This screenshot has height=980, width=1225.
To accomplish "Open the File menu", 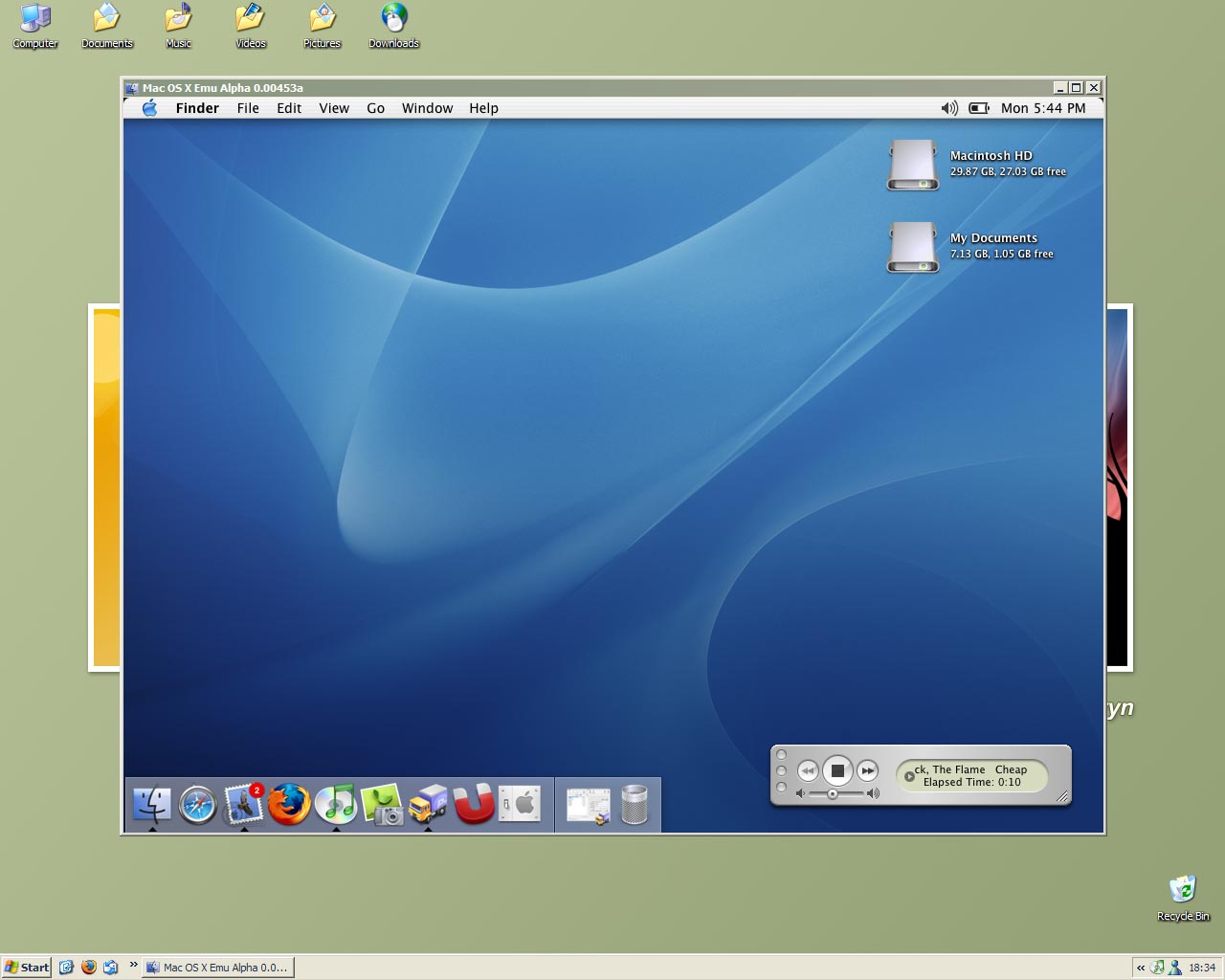I will pyautogui.click(x=248, y=108).
